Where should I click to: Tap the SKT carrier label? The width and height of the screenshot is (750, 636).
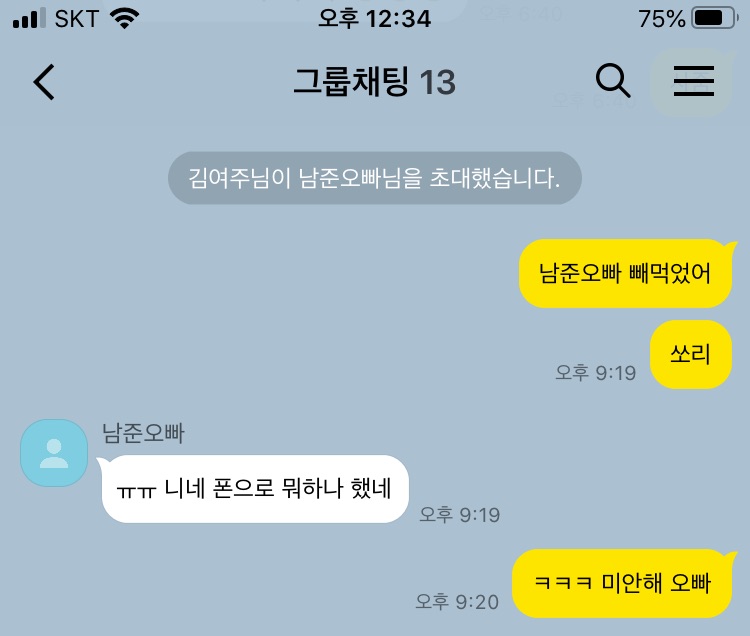click(x=77, y=19)
